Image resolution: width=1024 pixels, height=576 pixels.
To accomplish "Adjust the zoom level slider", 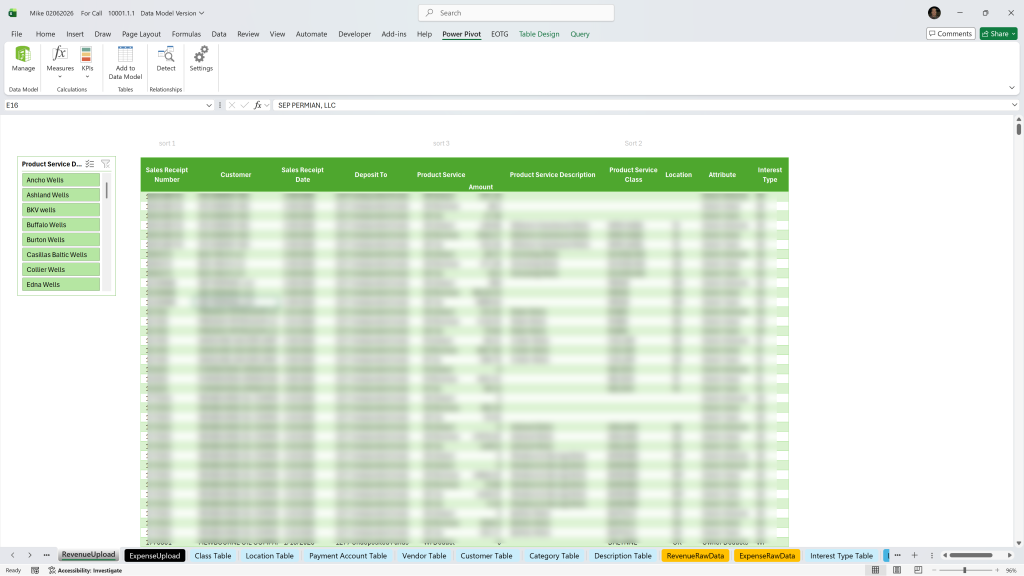I will click(x=965, y=570).
